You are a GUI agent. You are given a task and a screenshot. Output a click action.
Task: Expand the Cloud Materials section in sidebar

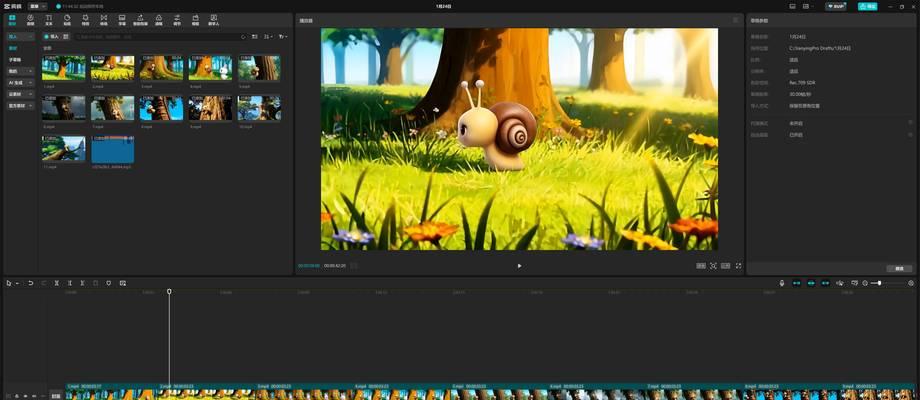tap(20, 94)
